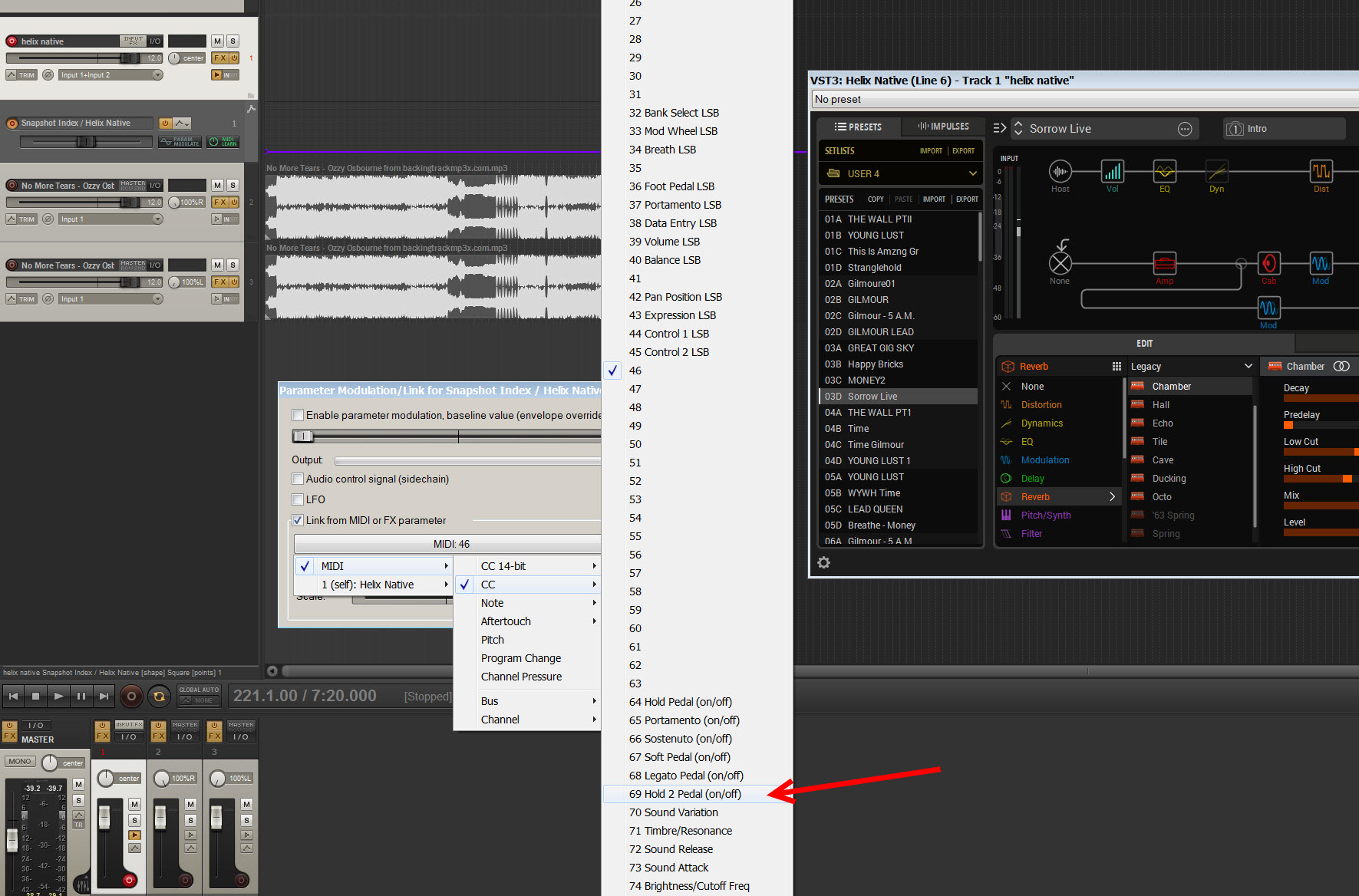Toggle bypass on Snapshot Index envelope
The height and width of the screenshot is (896, 1359).
click(165, 124)
